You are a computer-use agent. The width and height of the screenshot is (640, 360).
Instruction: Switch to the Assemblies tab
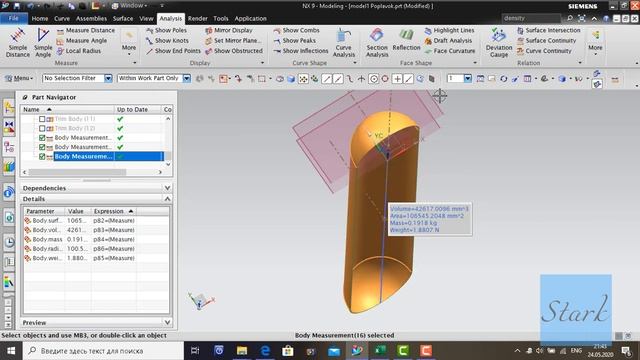point(91,18)
